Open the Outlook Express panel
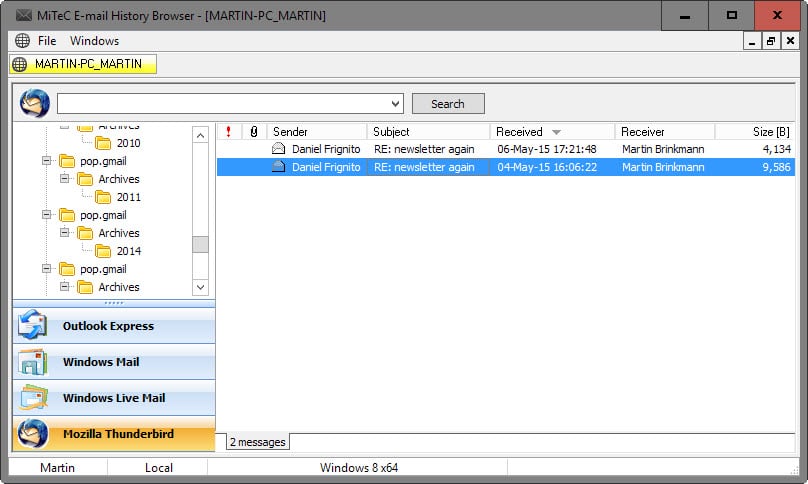 pos(114,326)
